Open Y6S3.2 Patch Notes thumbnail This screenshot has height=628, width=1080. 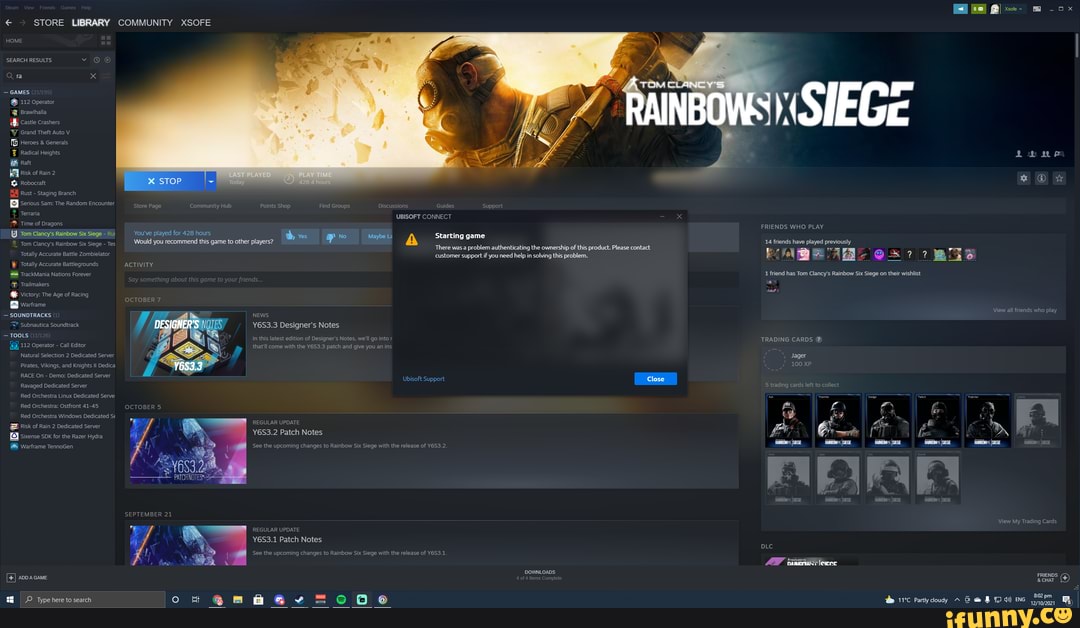click(188, 451)
